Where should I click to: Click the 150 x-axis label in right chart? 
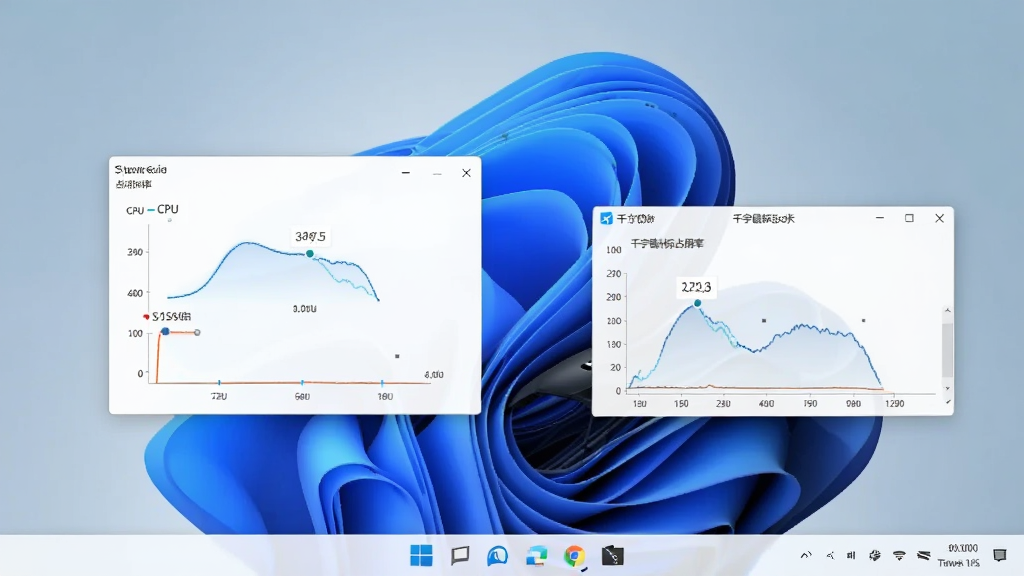click(x=681, y=404)
